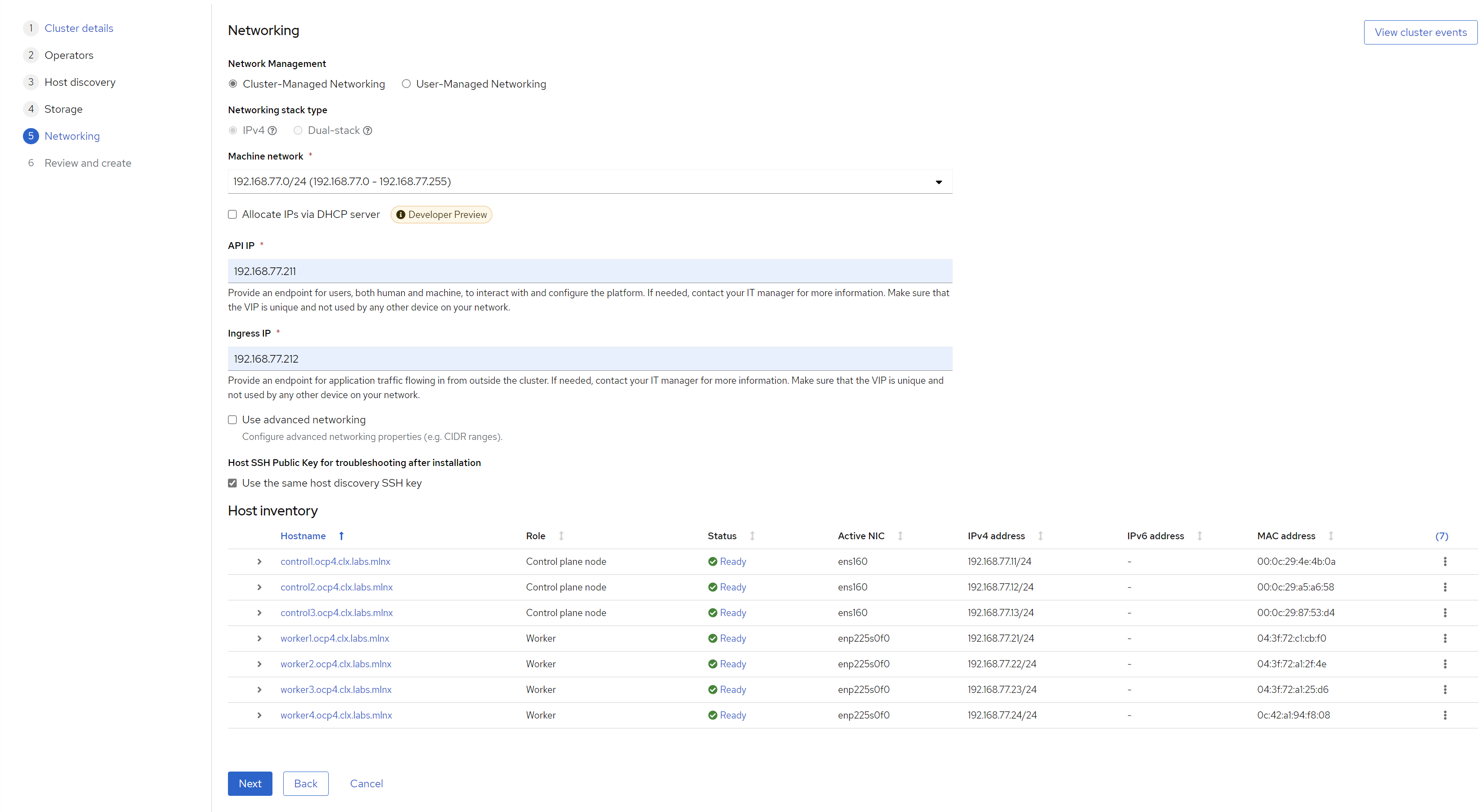Open the column count (7) manager
The height and width of the screenshot is (812, 1481).
pos(1441,536)
